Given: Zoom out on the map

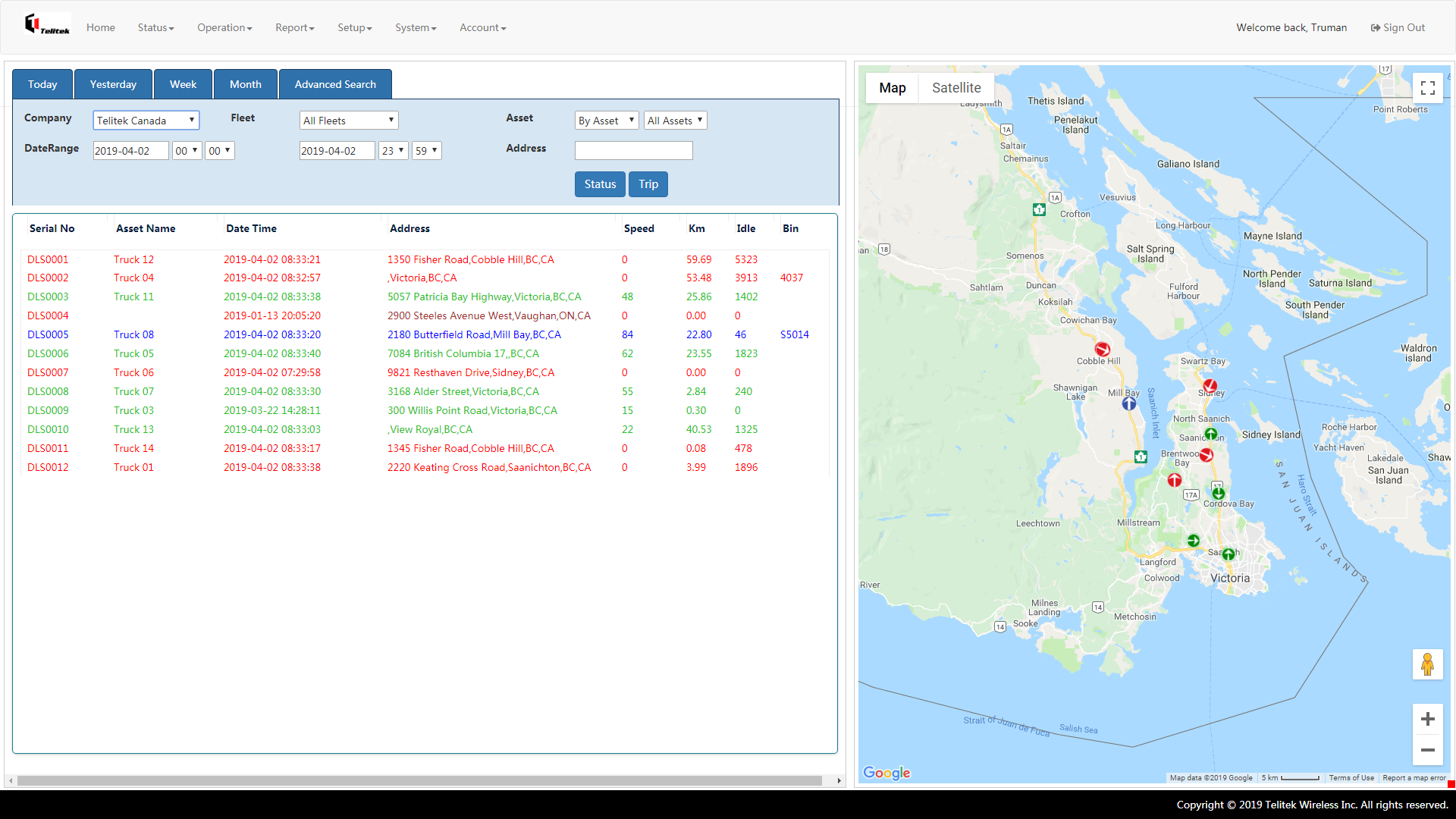Looking at the screenshot, I should 1428,750.
